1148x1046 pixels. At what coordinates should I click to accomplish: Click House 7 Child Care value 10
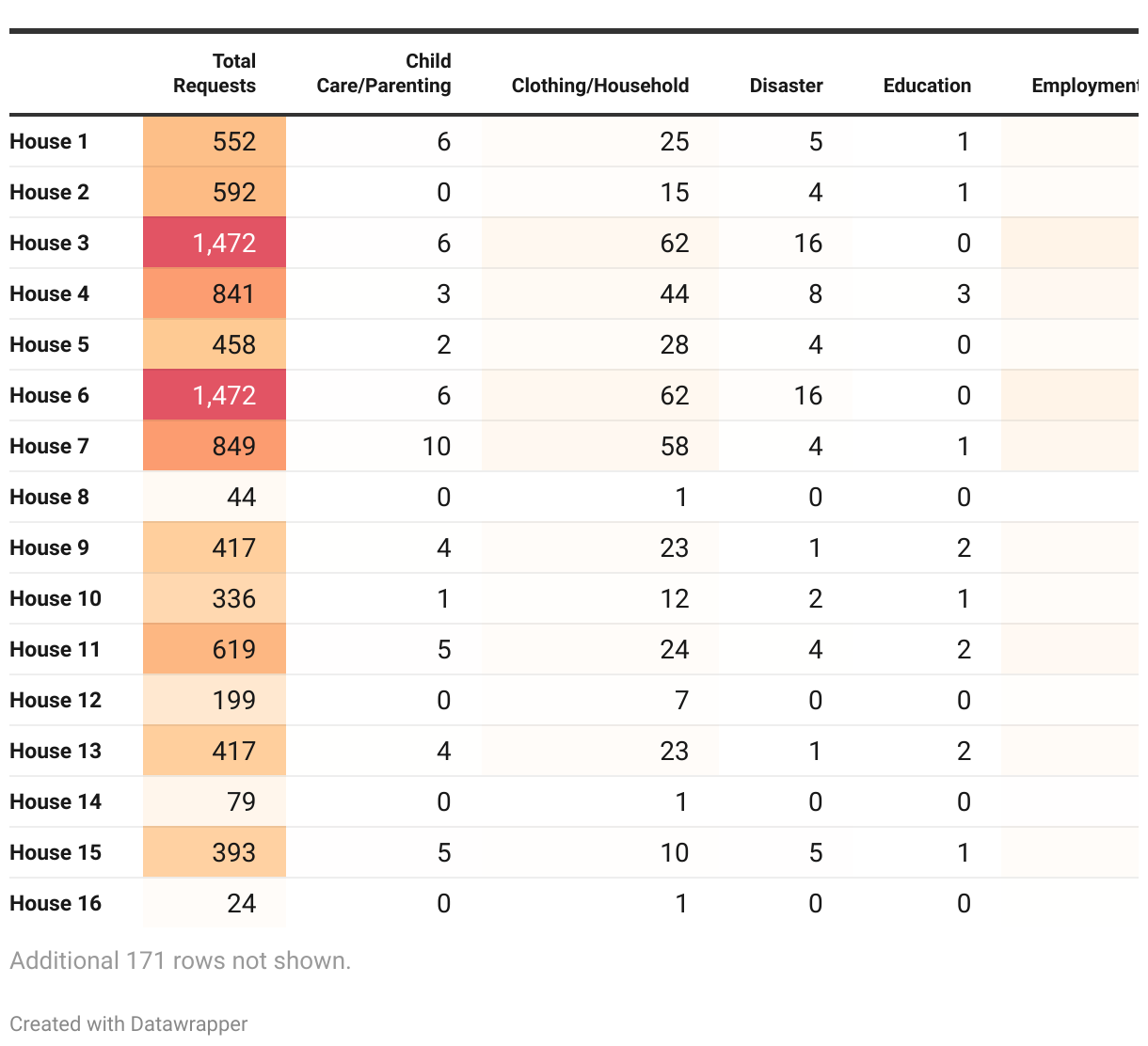coord(437,446)
